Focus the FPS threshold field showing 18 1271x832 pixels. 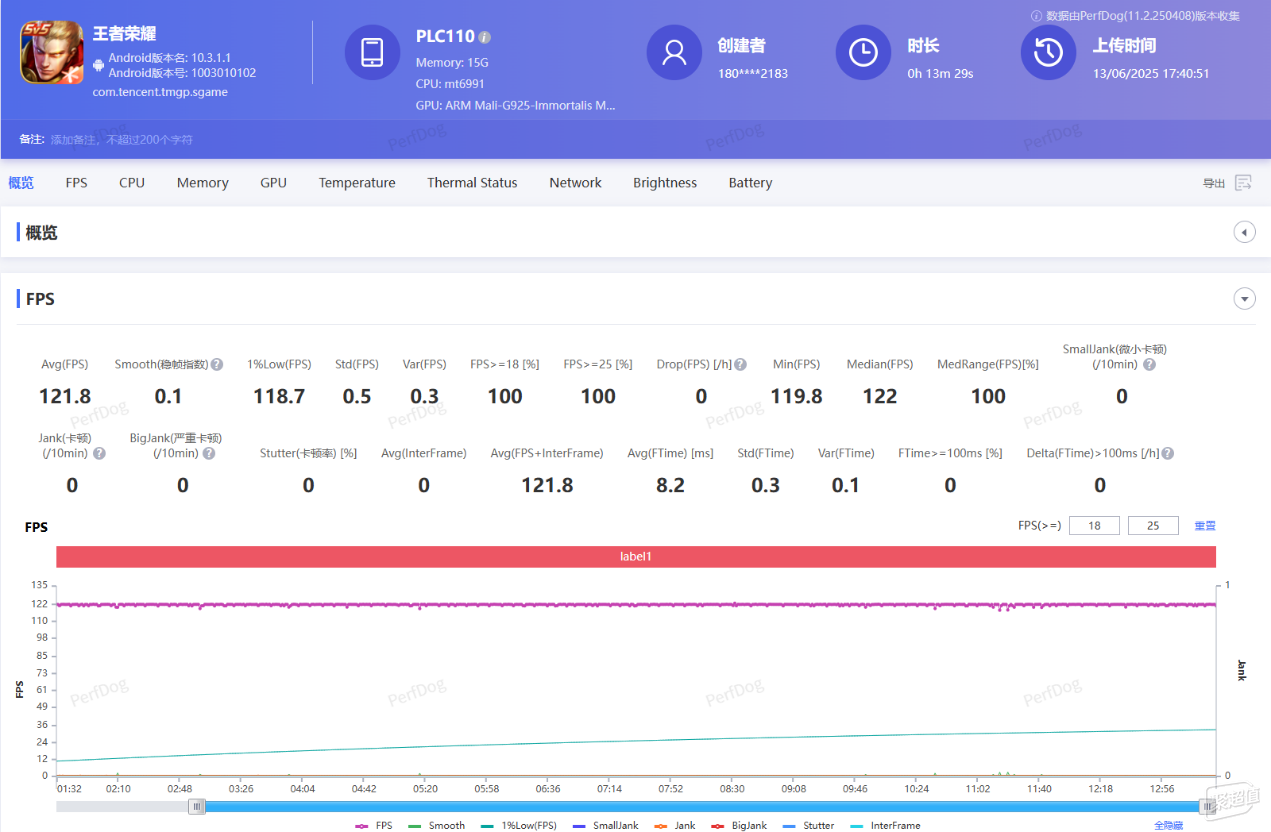click(1094, 525)
